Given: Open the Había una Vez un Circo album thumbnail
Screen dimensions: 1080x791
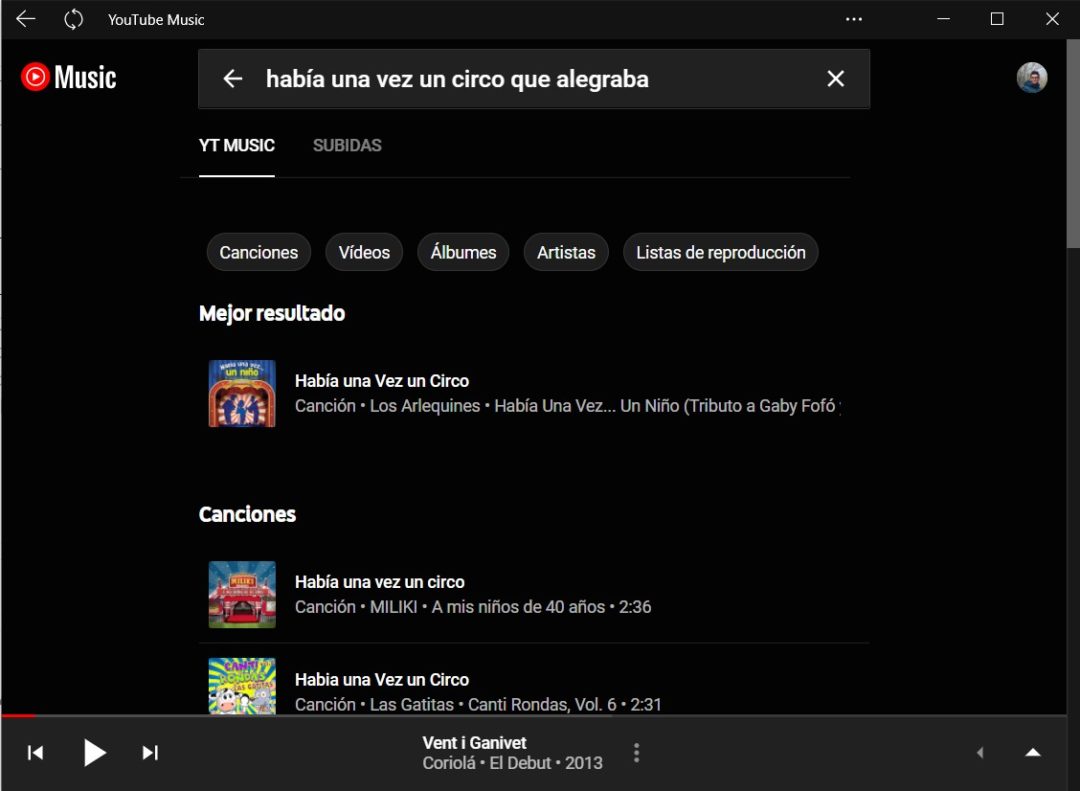Looking at the screenshot, I should (242, 392).
